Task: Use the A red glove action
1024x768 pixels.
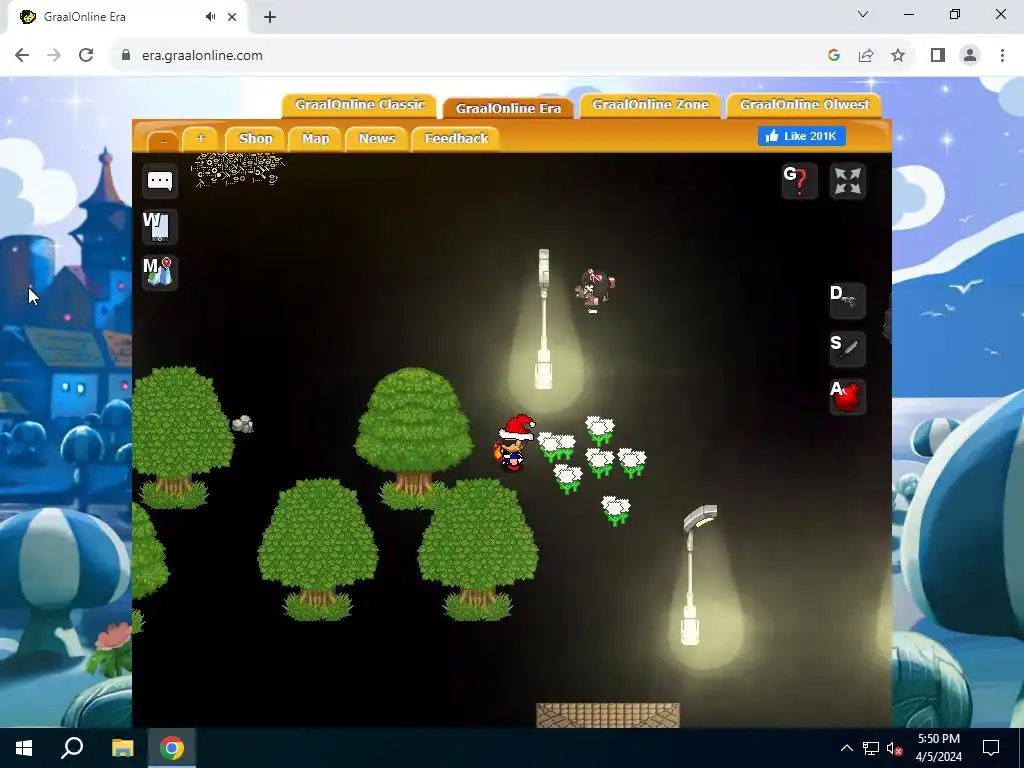Action: pyautogui.click(x=848, y=396)
